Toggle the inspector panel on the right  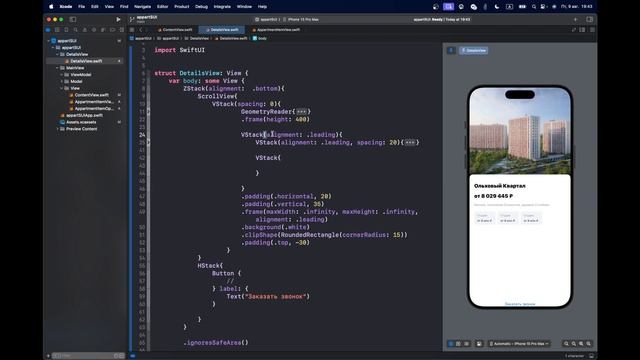[x=589, y=19]
